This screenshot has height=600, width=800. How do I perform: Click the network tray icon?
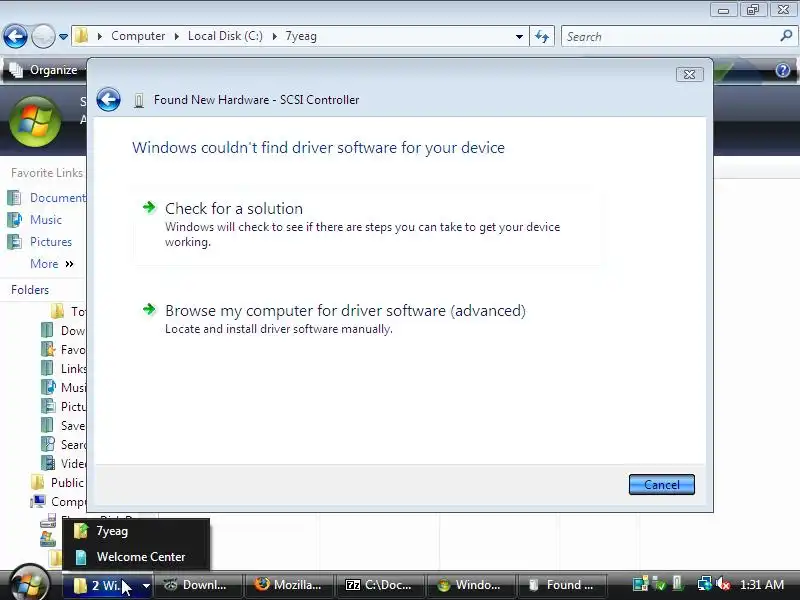click(x=705, y=584)
